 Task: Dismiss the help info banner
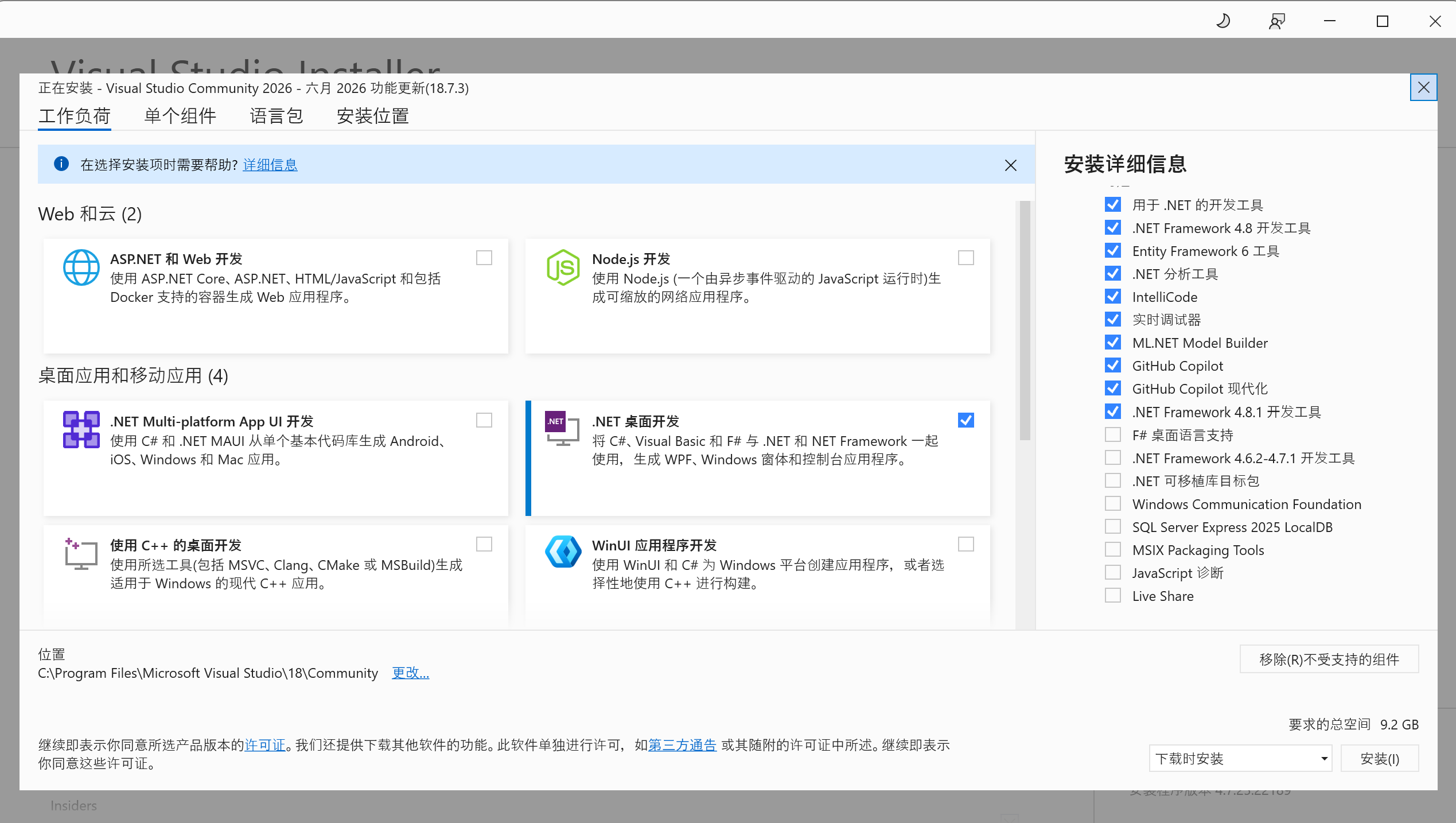click(1011, 165)
